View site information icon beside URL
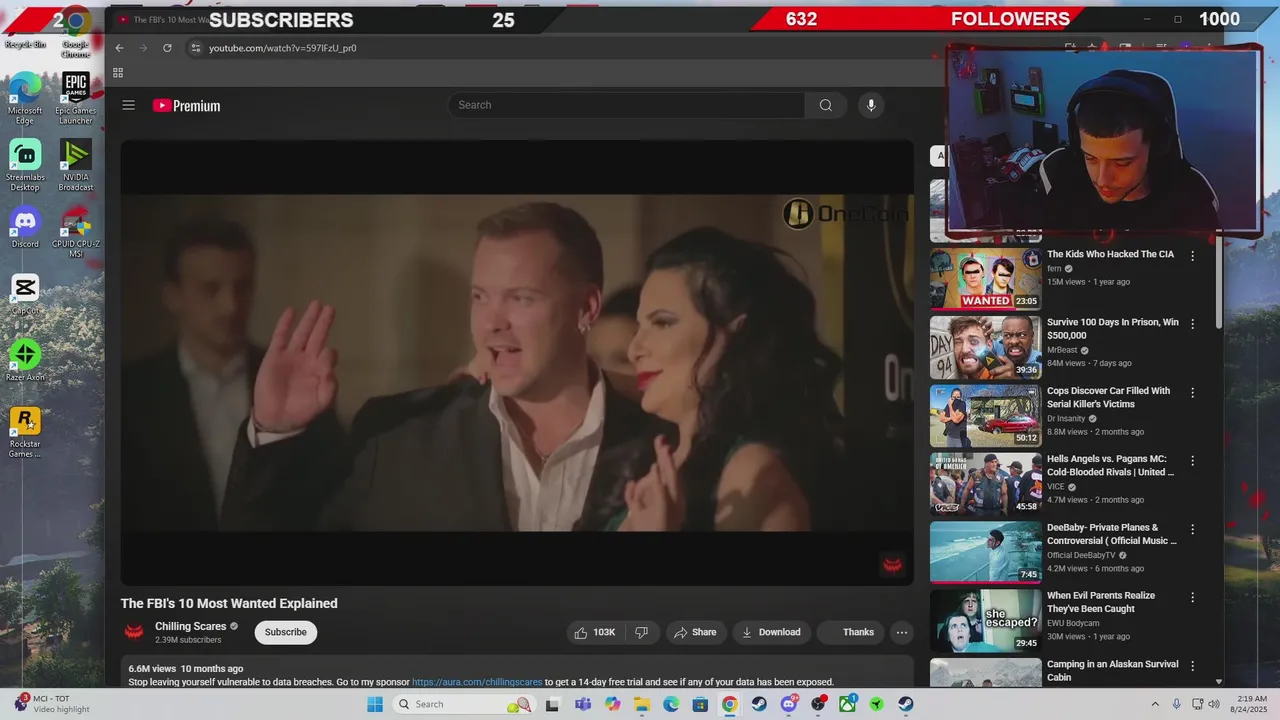The image size is (1280, 720). pos(196,48)
